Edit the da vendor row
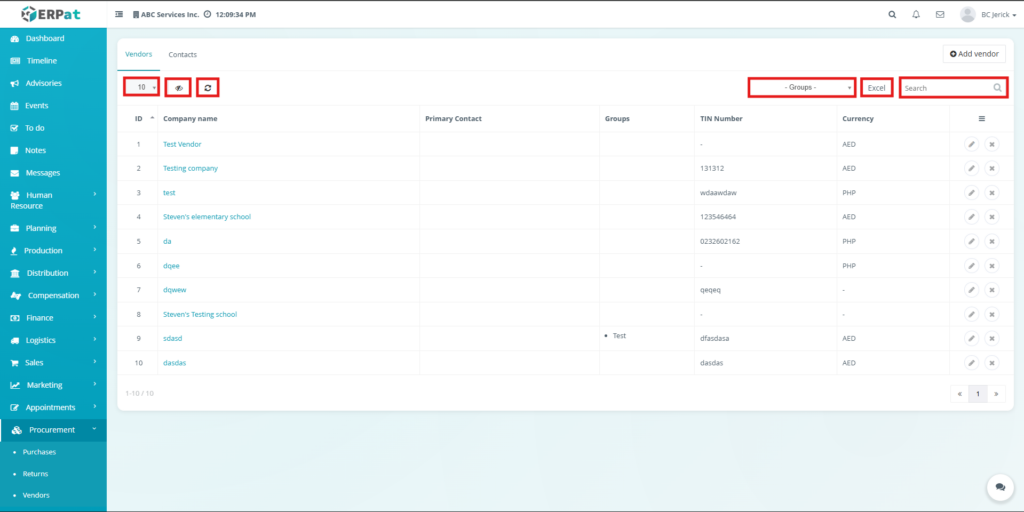Image resolution: width=1024 pixels, height=512 pixels. coord(972,242)
